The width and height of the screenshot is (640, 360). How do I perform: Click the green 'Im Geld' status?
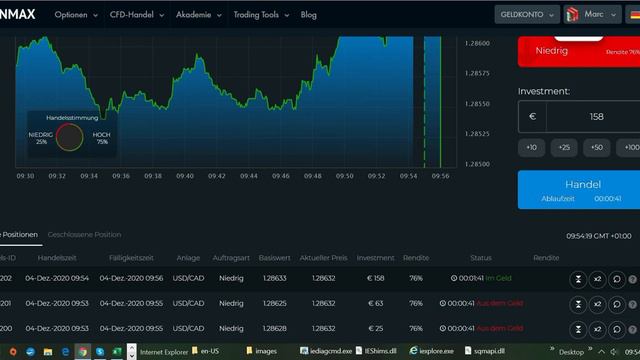click(498, 278)
